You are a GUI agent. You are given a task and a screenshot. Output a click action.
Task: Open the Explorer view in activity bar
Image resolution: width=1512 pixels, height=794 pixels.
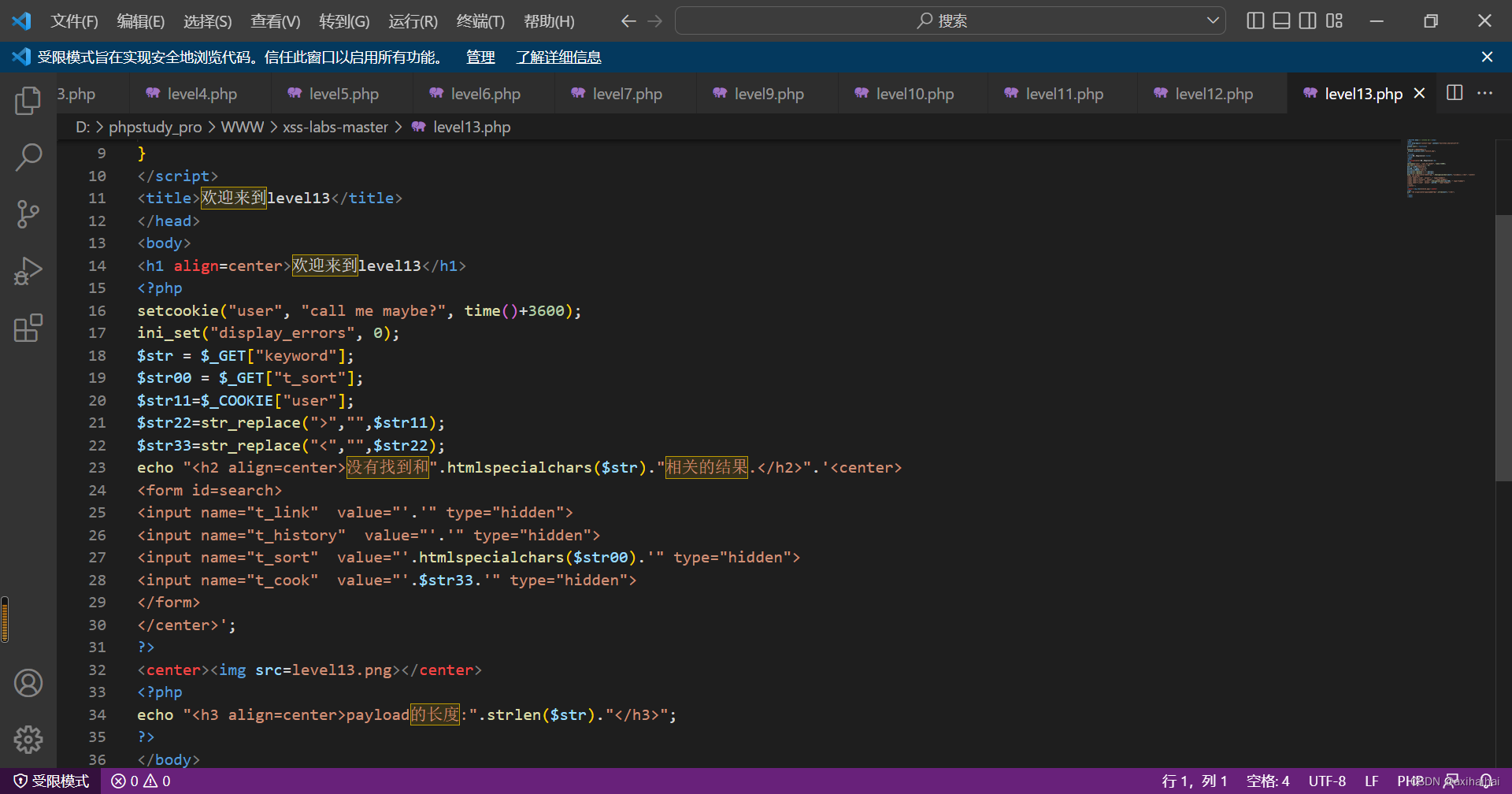click(28, 100)
